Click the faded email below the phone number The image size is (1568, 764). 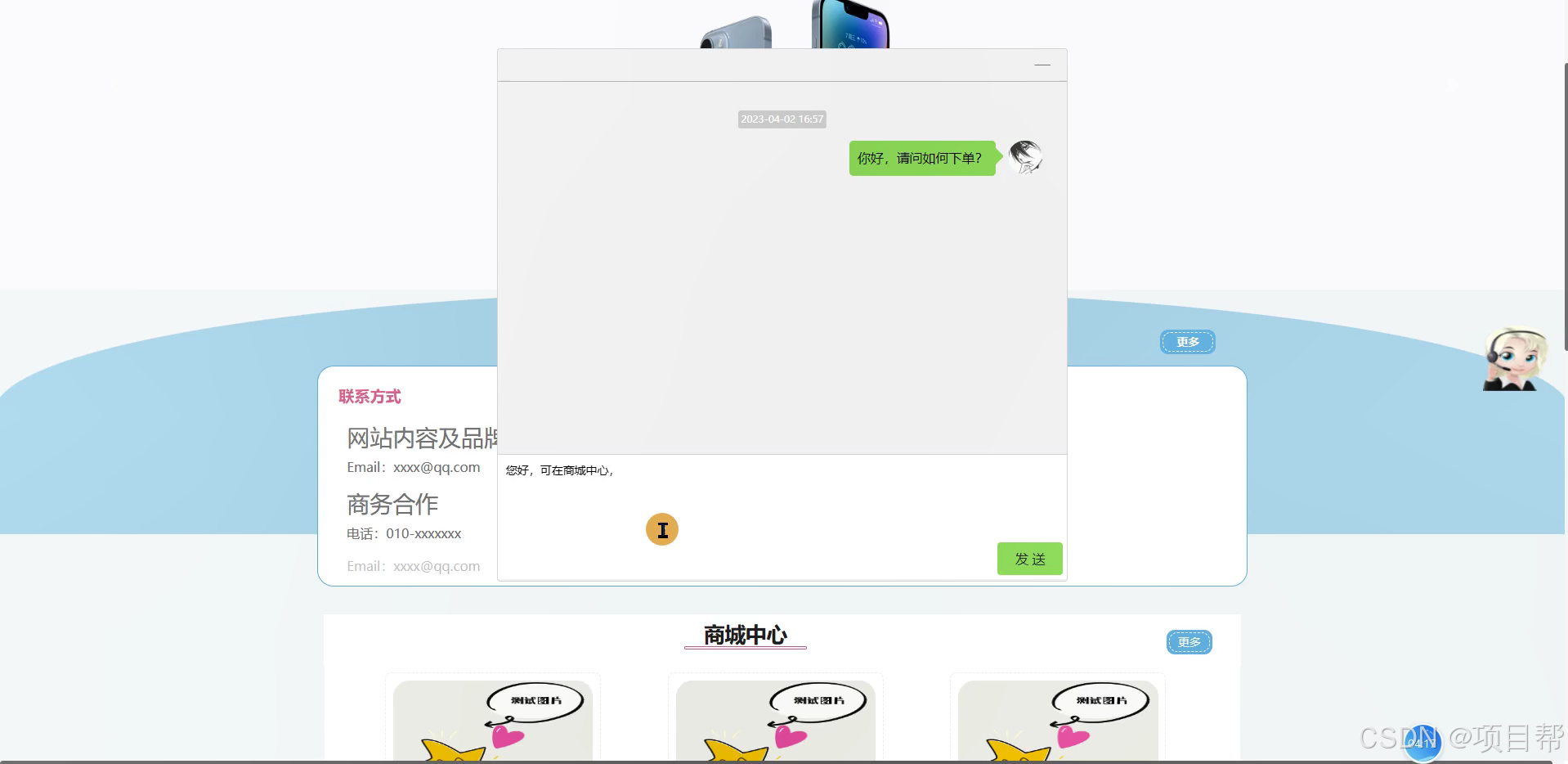(x=414, y=566)
